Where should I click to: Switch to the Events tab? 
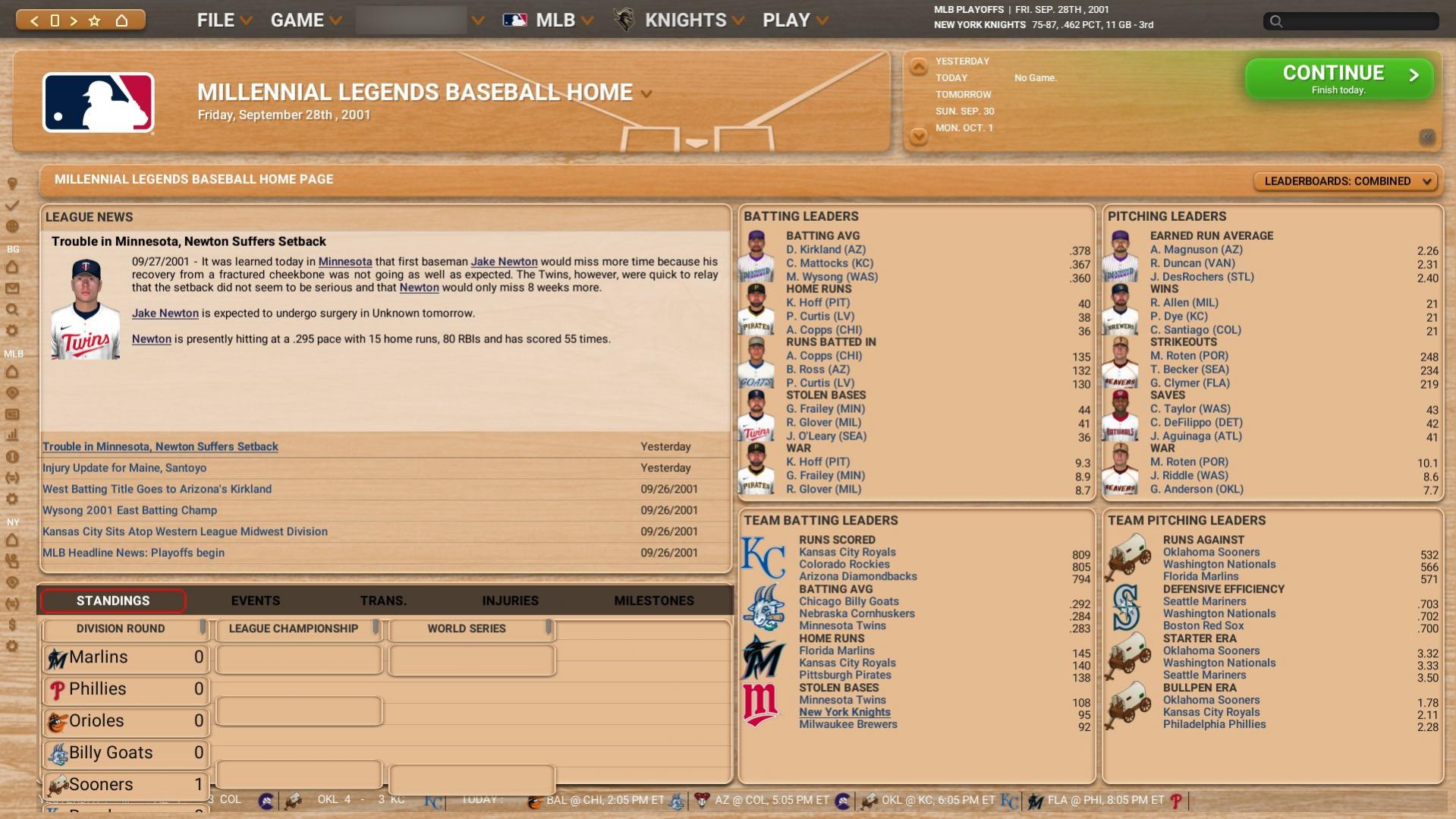click(x=256, y=601)
